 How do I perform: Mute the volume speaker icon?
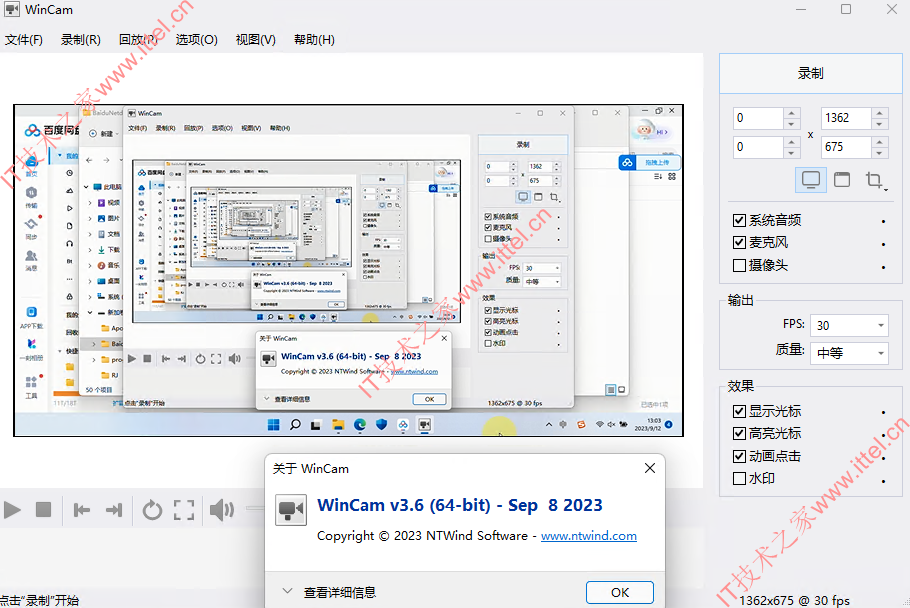tap(221, 510)
